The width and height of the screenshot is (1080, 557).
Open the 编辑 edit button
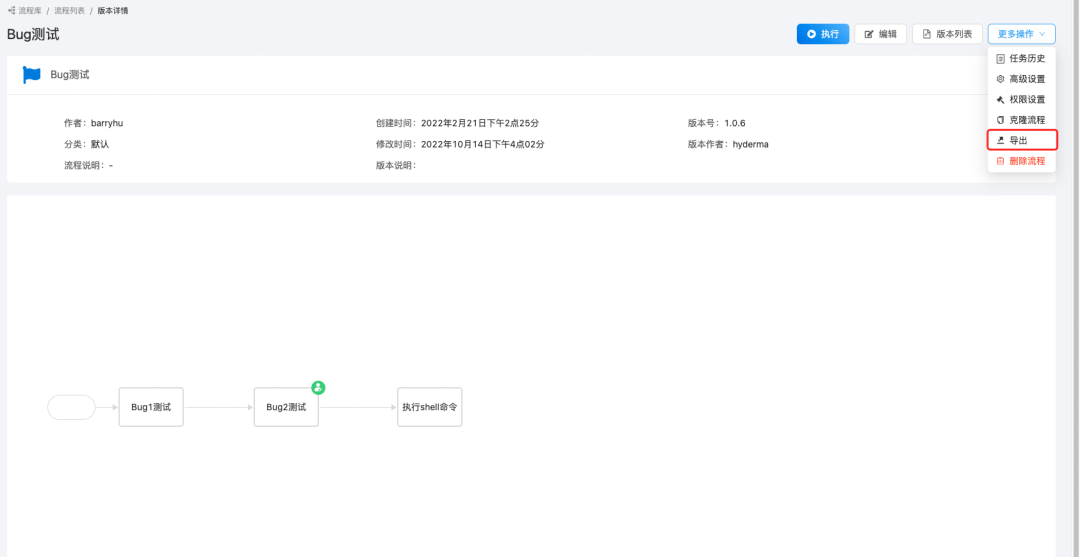coord(880,34)
